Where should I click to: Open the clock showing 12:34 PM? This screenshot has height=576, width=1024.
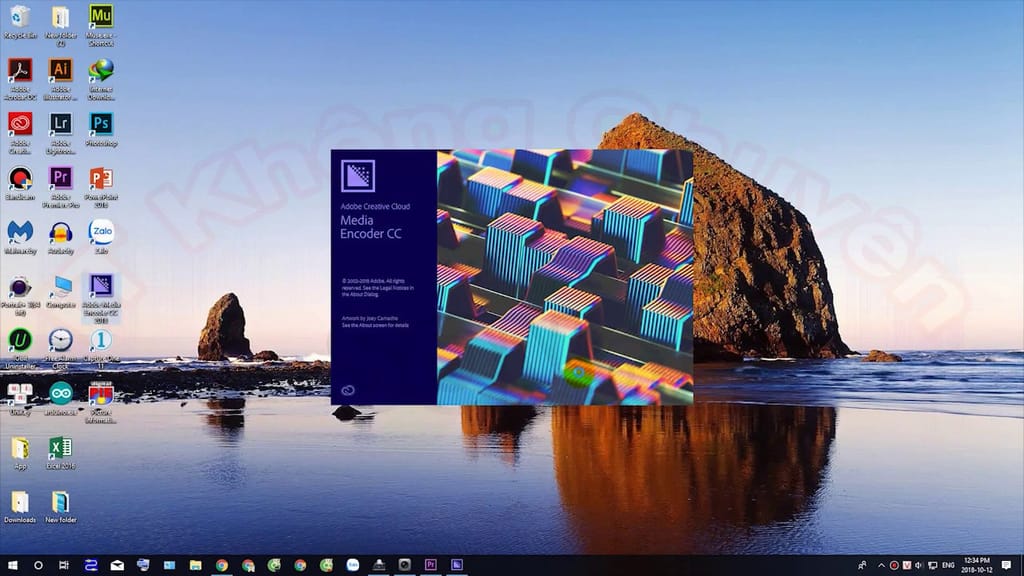tap(976, 565)
